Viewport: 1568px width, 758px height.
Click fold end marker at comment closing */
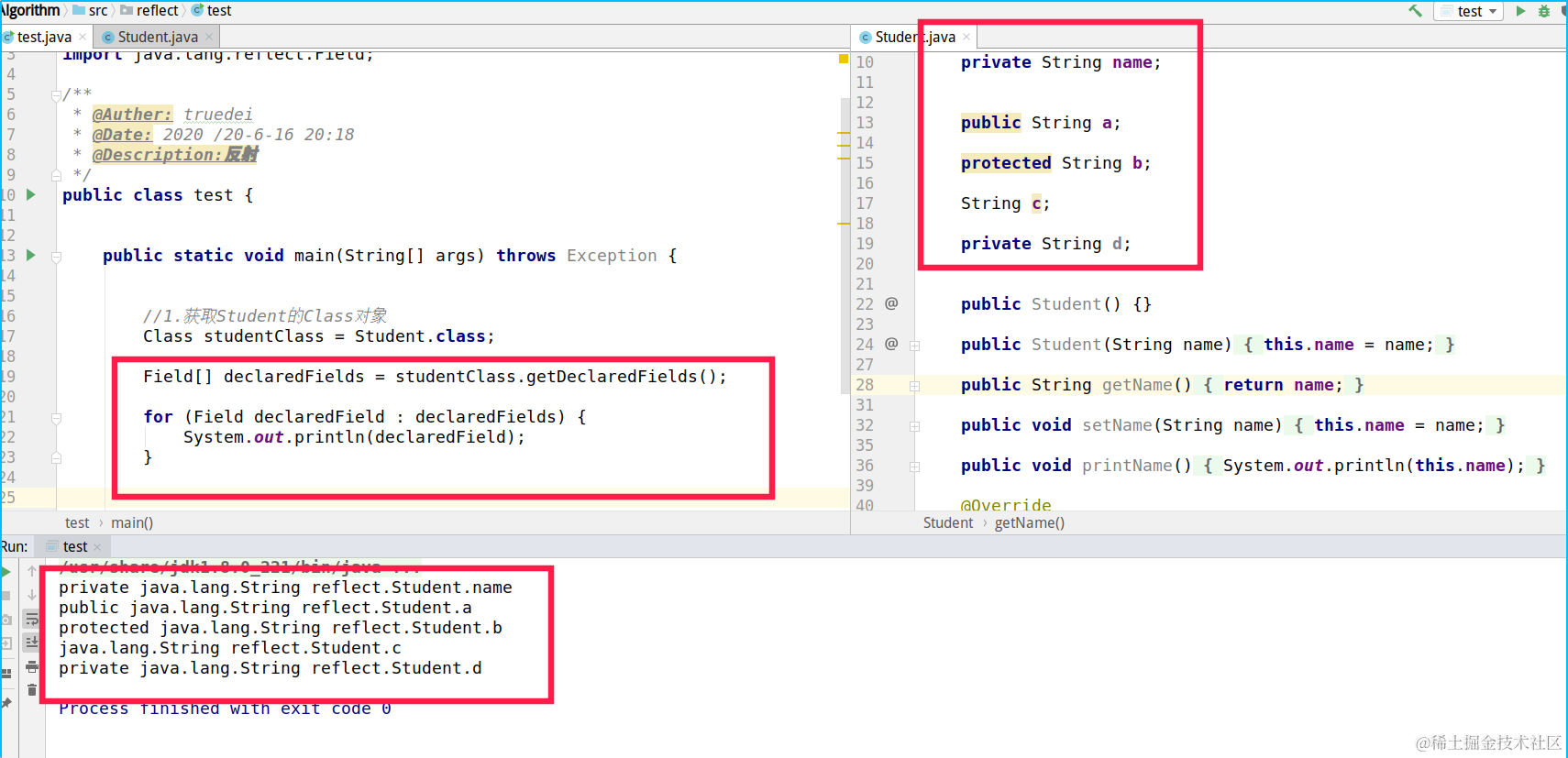click(x=56, y=174)
